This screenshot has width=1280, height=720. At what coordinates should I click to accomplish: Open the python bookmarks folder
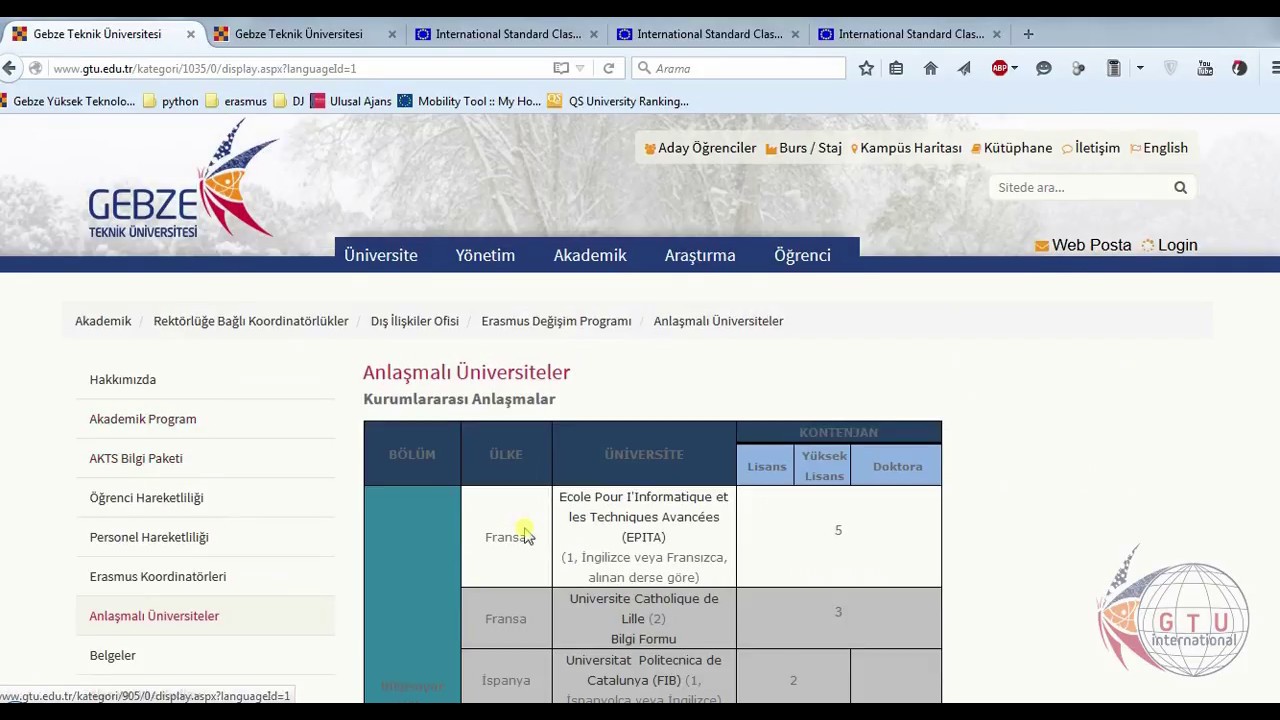tap(171, 101)
